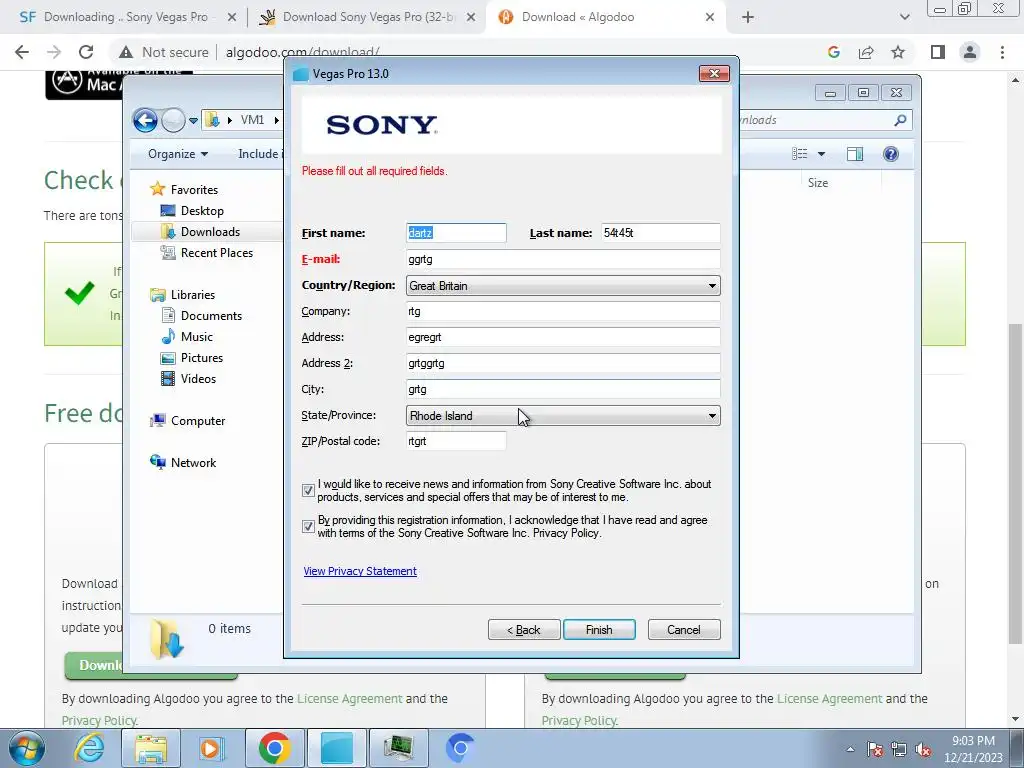Click the Explorer help icon

[x=891, y=153]
